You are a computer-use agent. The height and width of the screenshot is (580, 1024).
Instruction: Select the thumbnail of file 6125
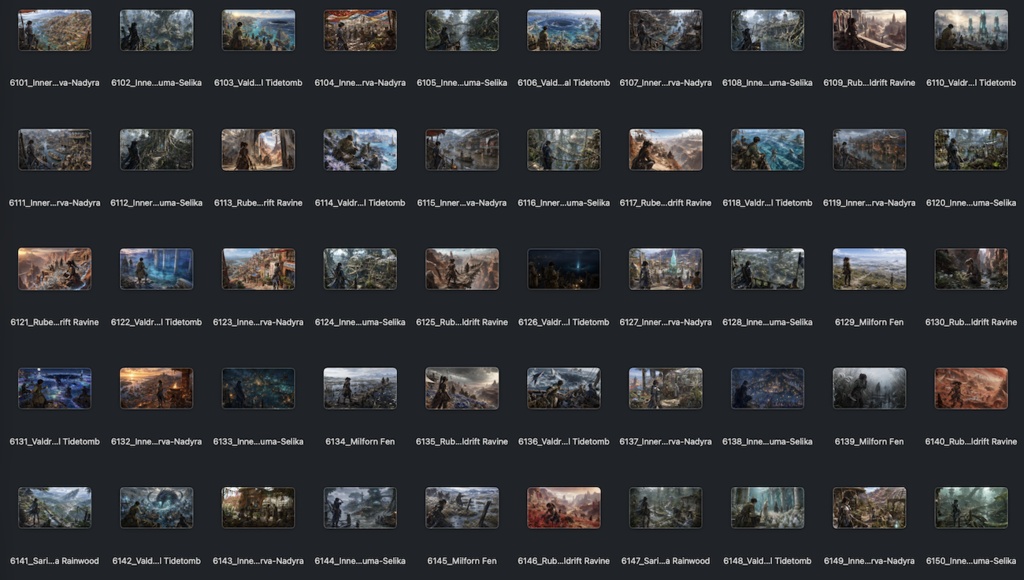[x=462, y=269]
